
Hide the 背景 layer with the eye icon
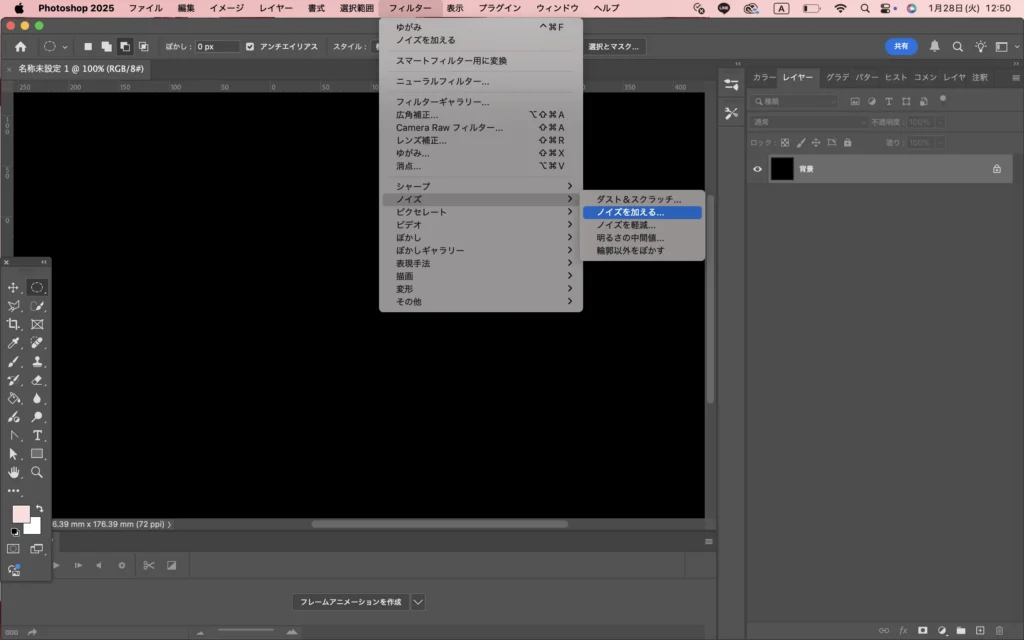point(757,169)
